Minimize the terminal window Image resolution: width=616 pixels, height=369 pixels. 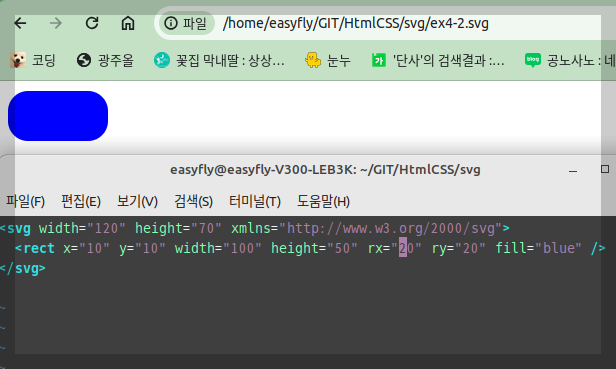(573, 170)
